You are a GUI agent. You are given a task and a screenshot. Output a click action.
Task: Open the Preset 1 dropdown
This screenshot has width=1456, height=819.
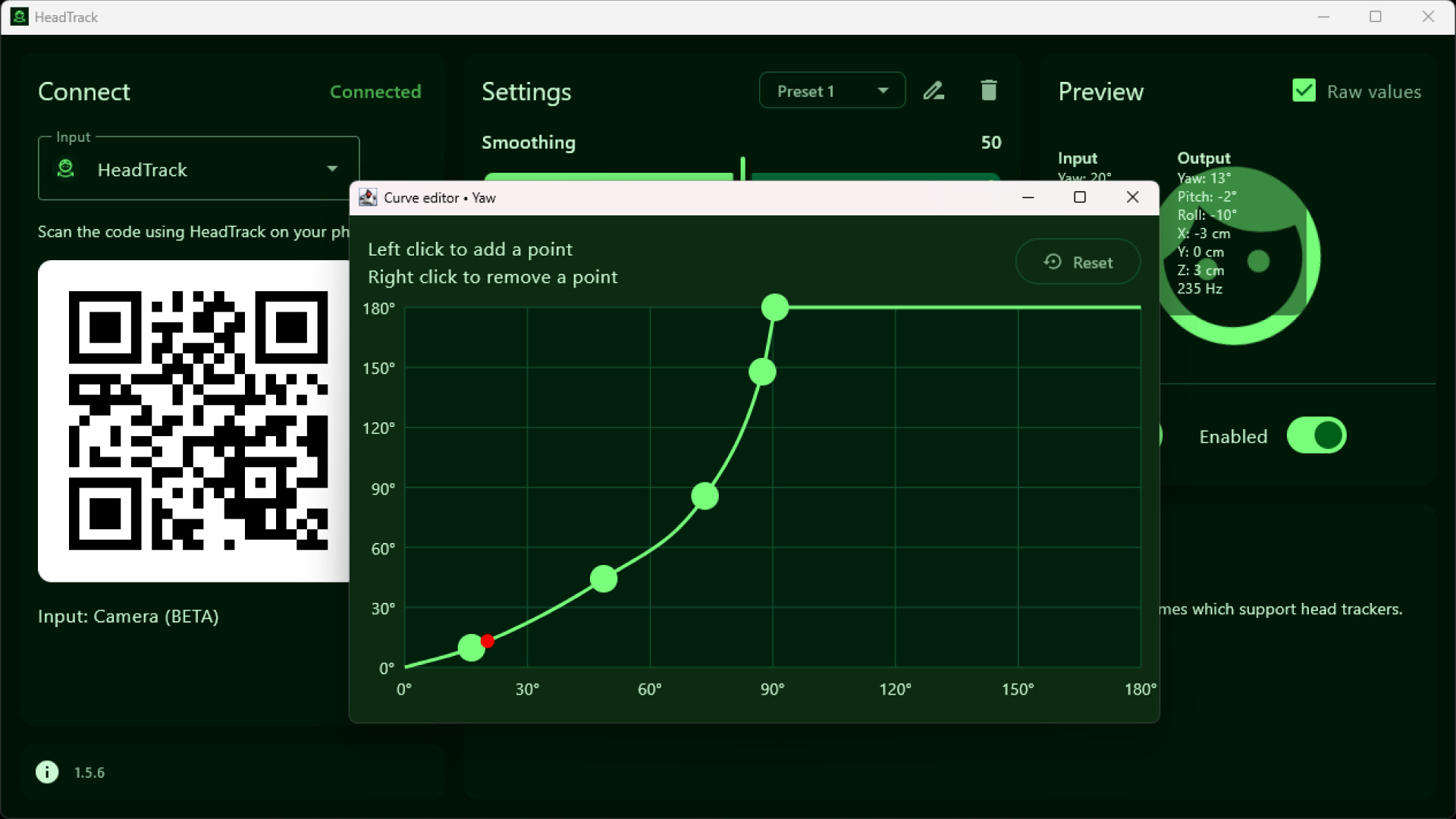pyautogui.click(x=832, y=91)
